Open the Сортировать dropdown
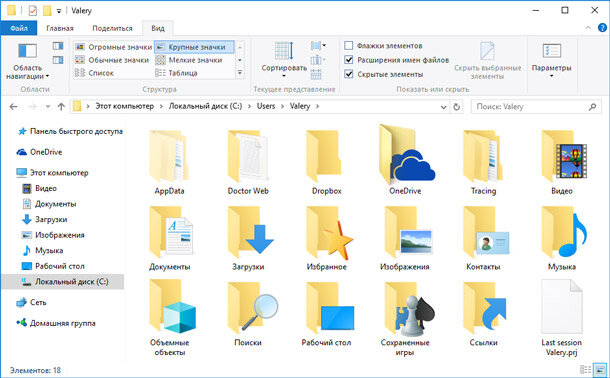The image size is (610, 378). tap(284, 60)
